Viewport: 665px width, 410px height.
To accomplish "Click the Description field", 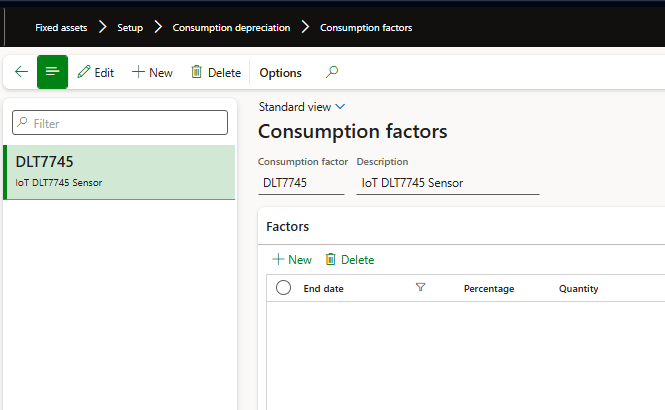I will pyautogui.click(x=447, y=183).
